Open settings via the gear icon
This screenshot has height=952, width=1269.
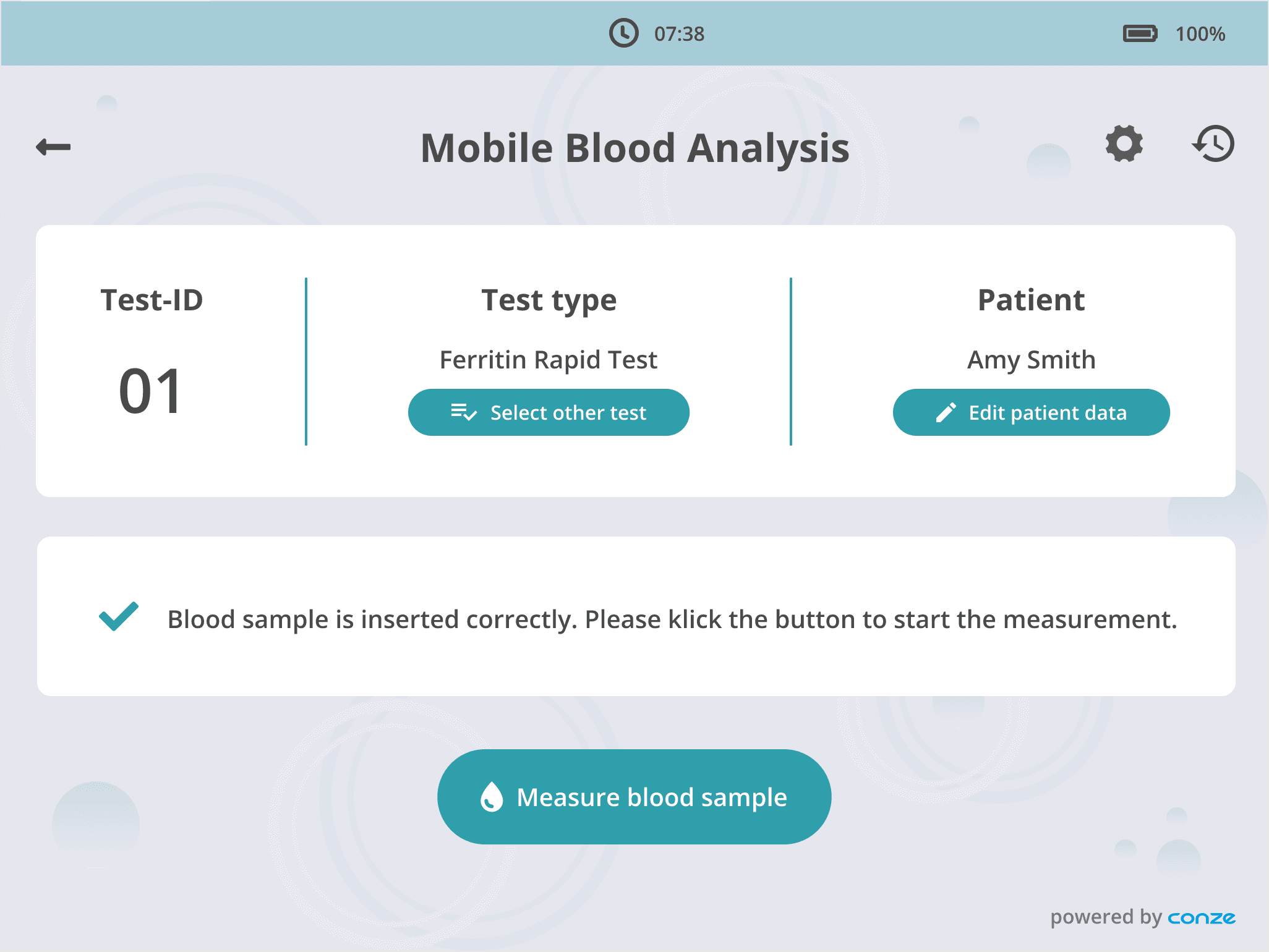point(1124,144)
